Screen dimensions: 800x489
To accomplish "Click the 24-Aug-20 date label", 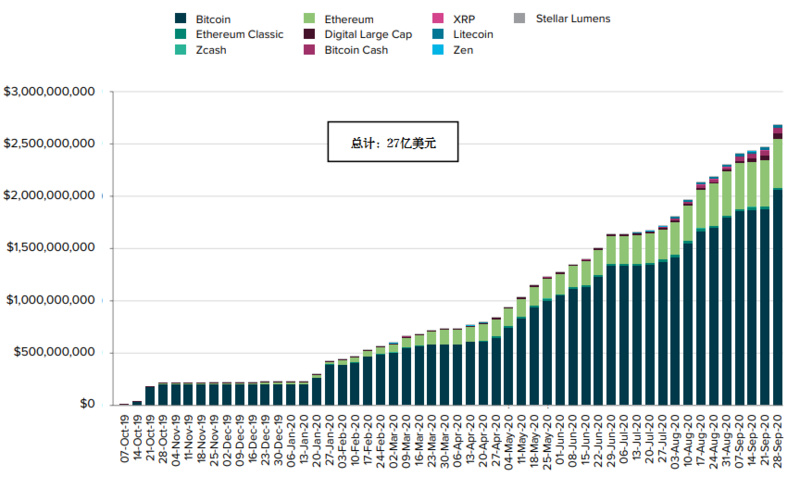I will point(713,441).
